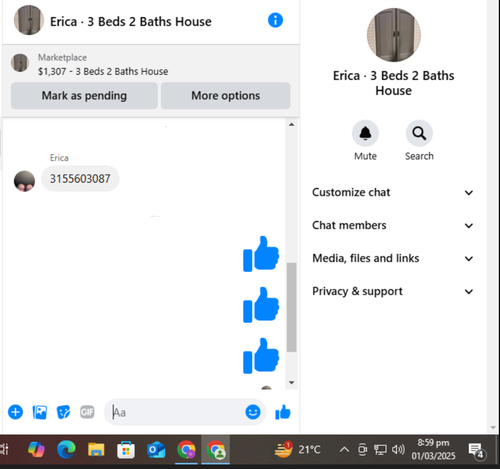Click the Marketplace label above the listing price
Viewport: 500px width, 469px height.
coord(62,57)
